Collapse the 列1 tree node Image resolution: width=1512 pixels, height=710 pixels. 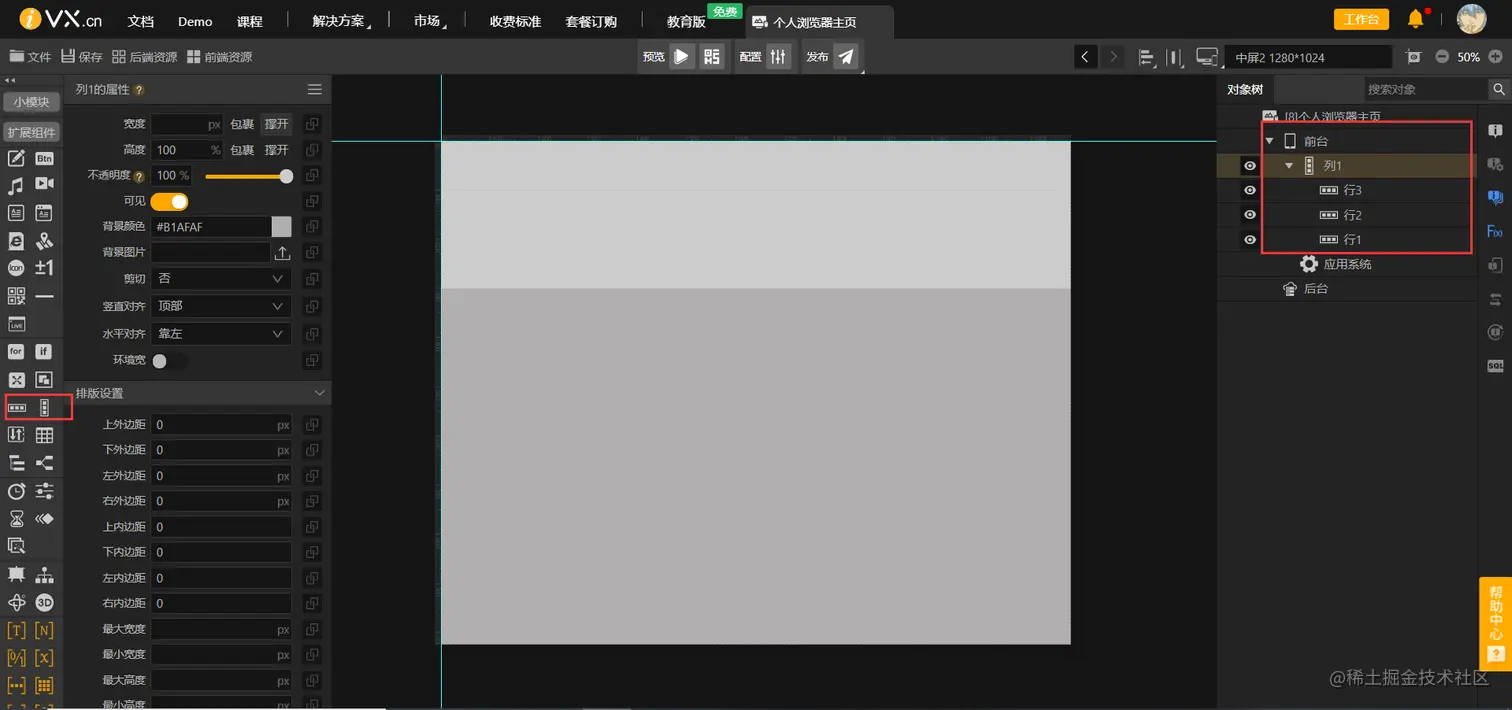[1289, 165]
